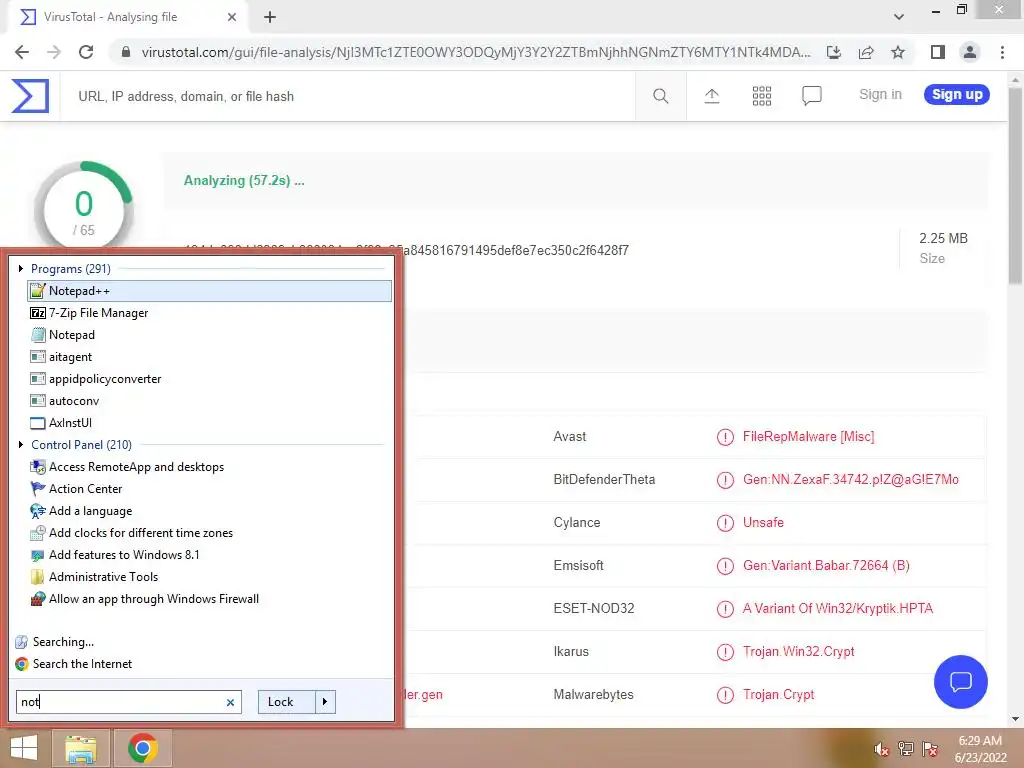Open the comments speech bubble icon
1024x768 pixels.
click(x=812, y=96)
